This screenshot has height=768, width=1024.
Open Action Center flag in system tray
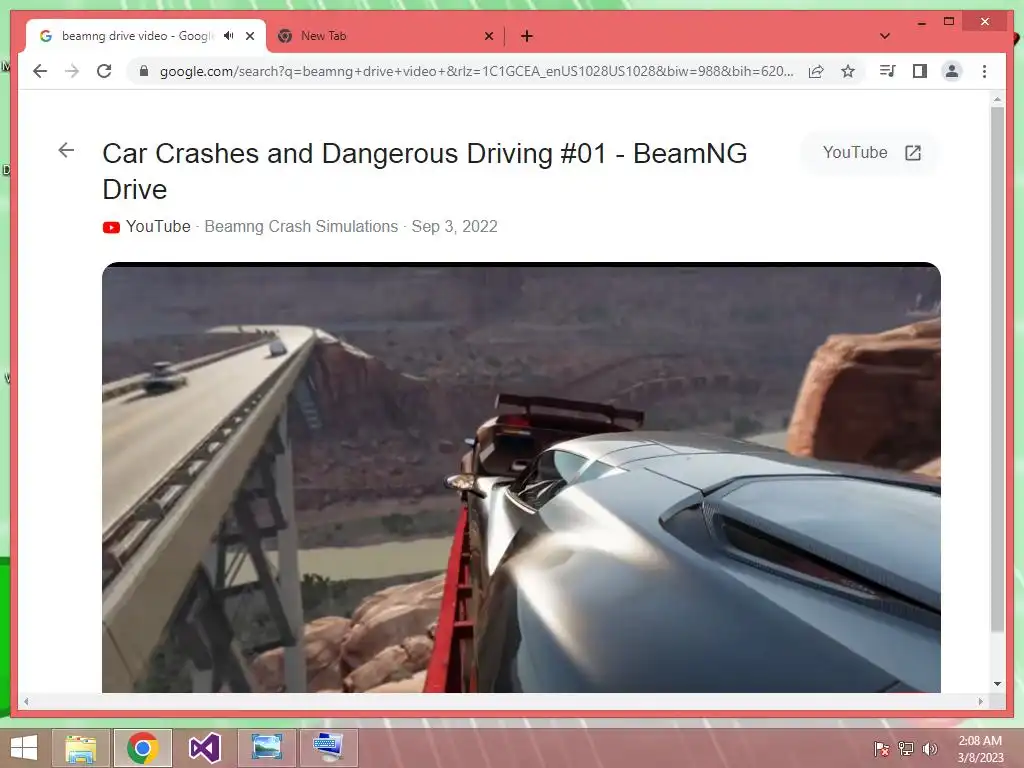coord(881,748)
